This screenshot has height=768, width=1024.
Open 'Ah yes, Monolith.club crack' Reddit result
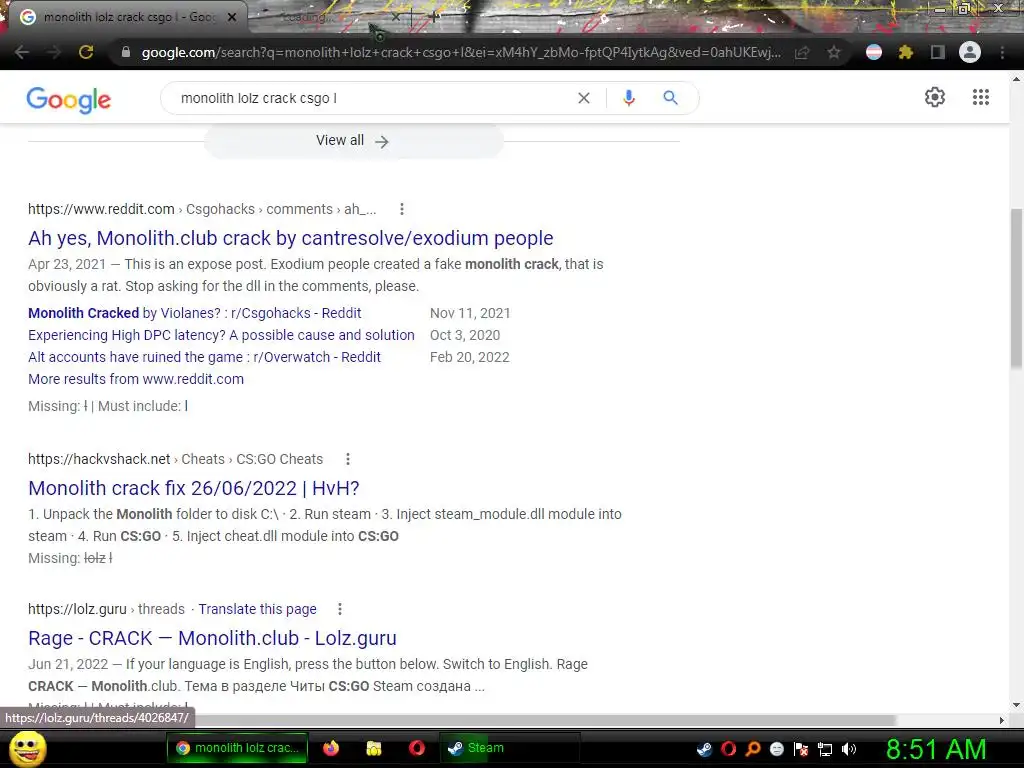291,238
